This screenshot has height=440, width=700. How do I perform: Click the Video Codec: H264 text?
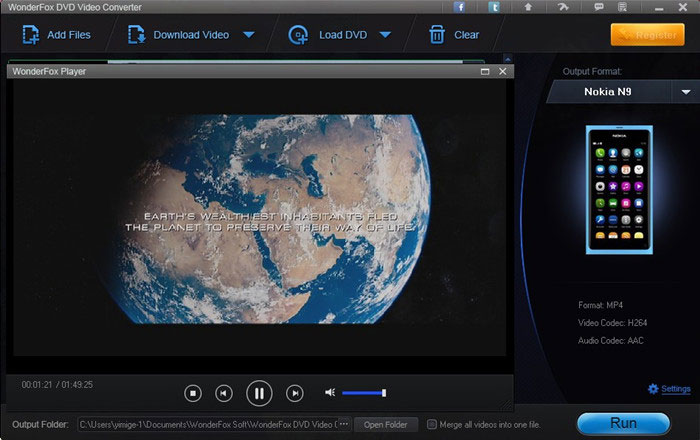tap(612, 323)
